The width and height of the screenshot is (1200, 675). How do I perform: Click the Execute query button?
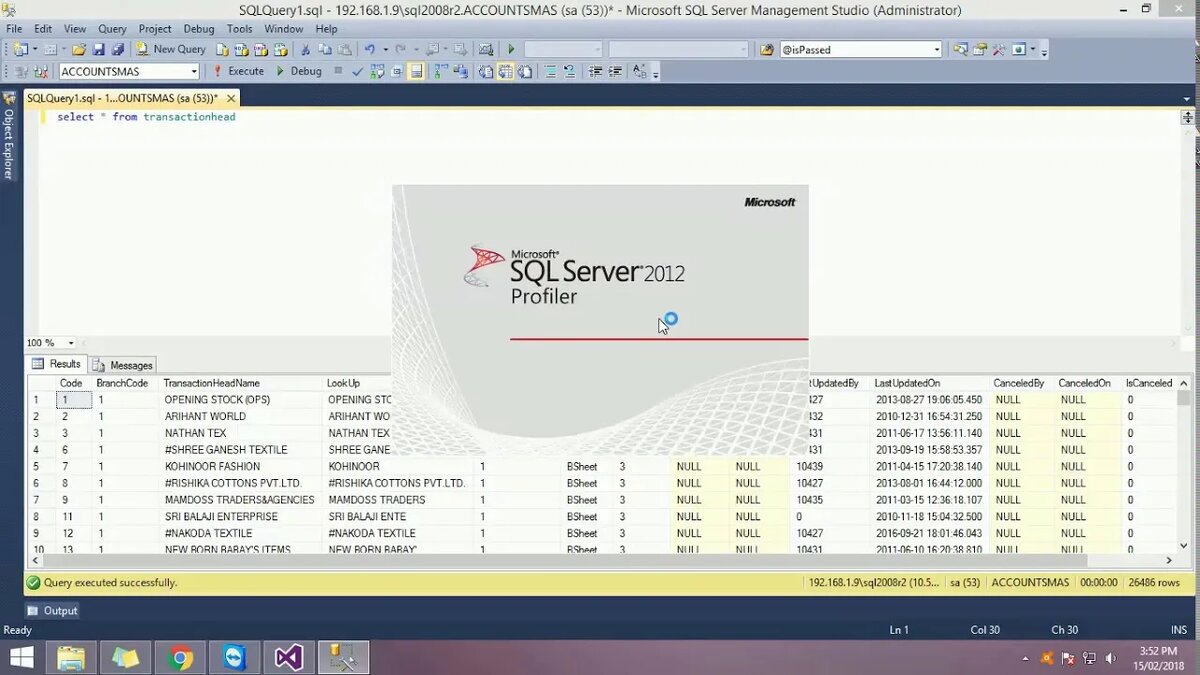click(x=238, y=71)
